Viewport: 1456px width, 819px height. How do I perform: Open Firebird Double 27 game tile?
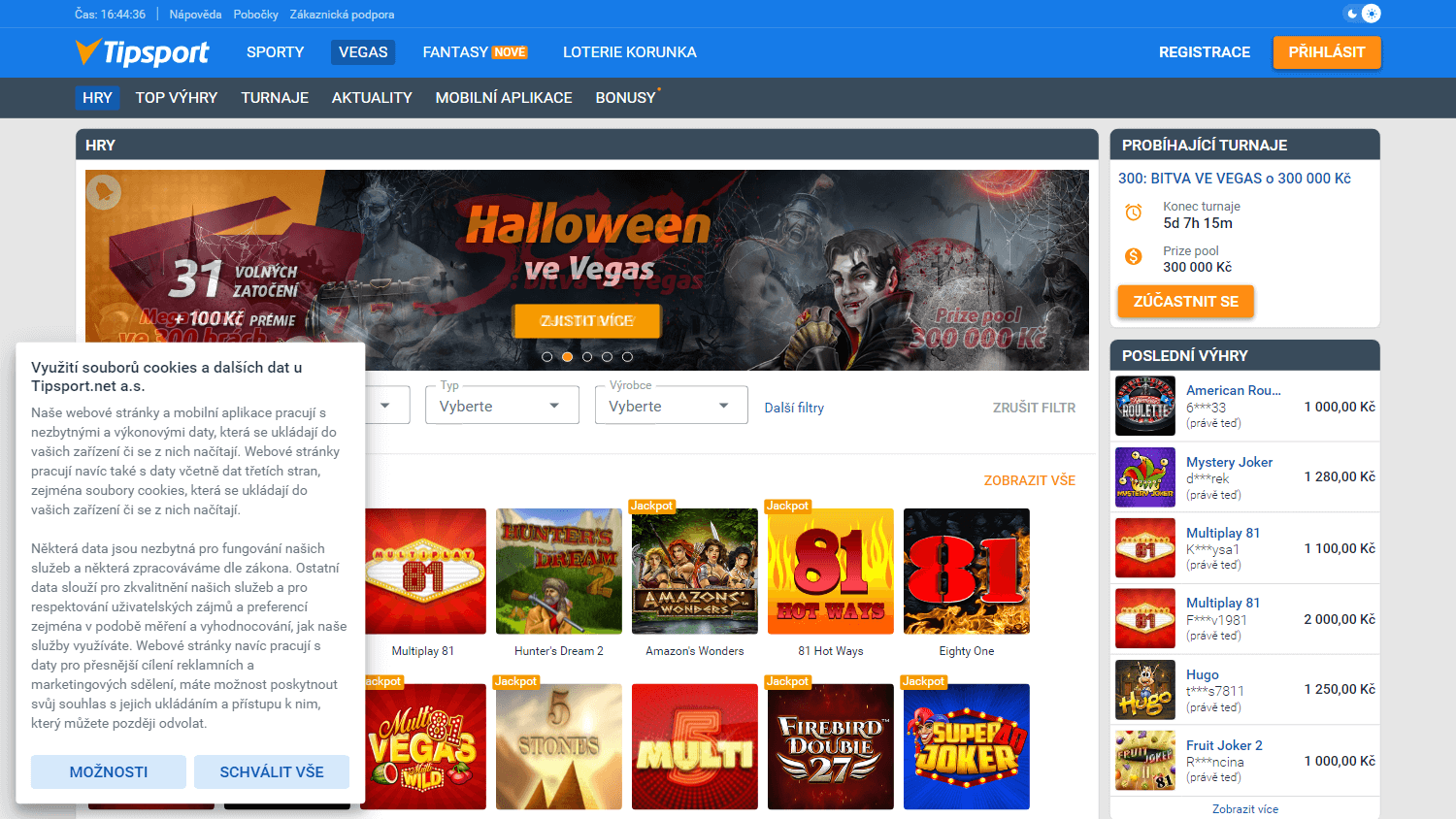831,747
